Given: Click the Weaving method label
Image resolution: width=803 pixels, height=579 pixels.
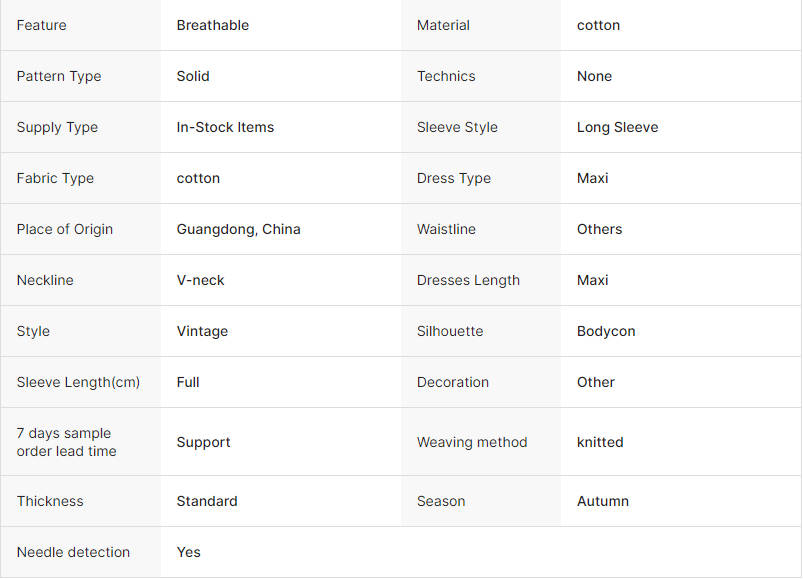Looking at the screenshot, I should (x=472, y=442).
